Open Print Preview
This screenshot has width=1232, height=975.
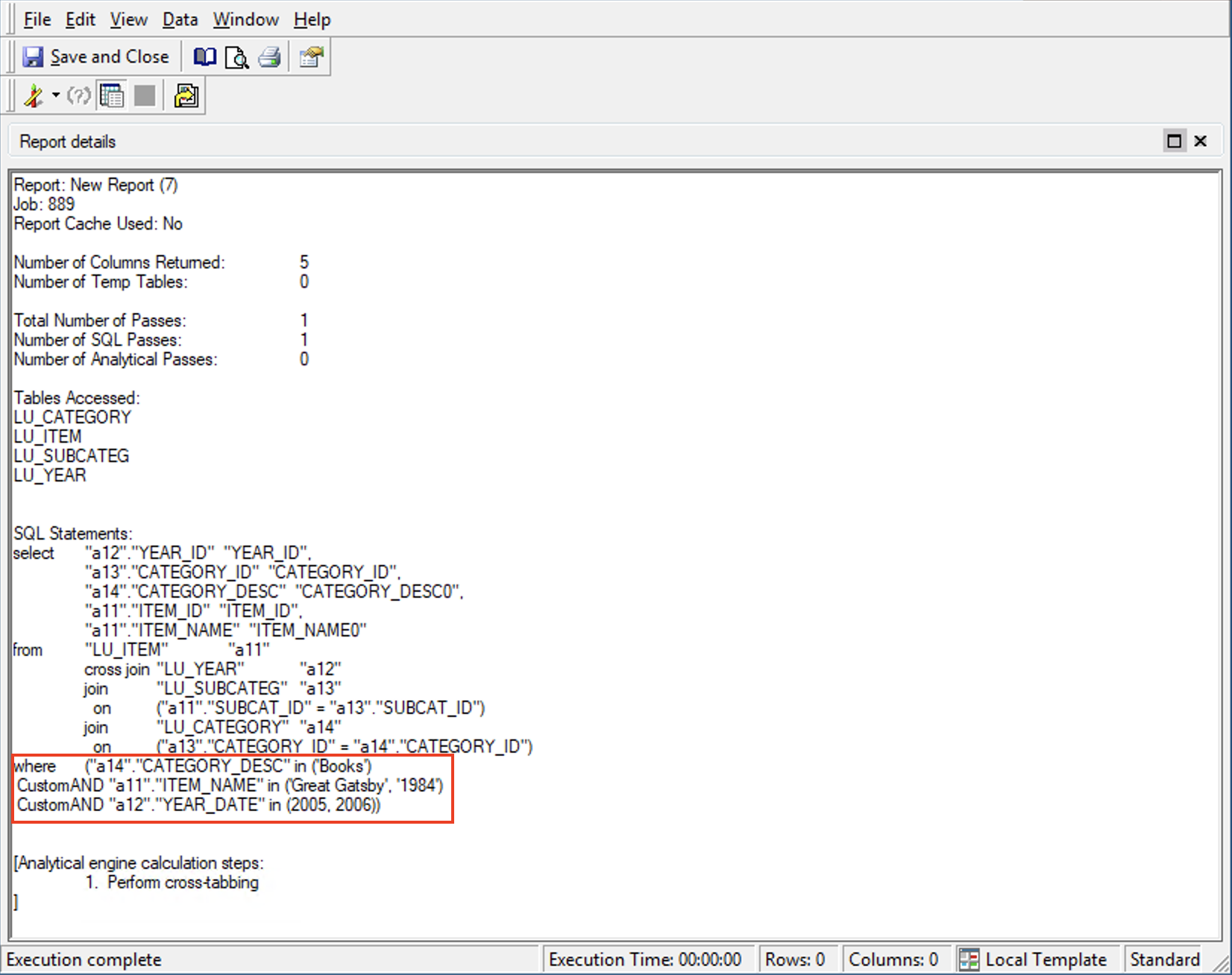pyautogui.click(x=236, y=57)
